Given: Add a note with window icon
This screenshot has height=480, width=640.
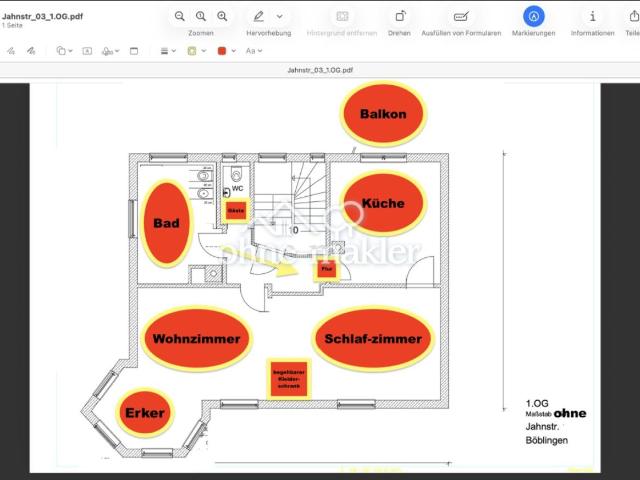Looking at the screenshot, I should point(134,51).
